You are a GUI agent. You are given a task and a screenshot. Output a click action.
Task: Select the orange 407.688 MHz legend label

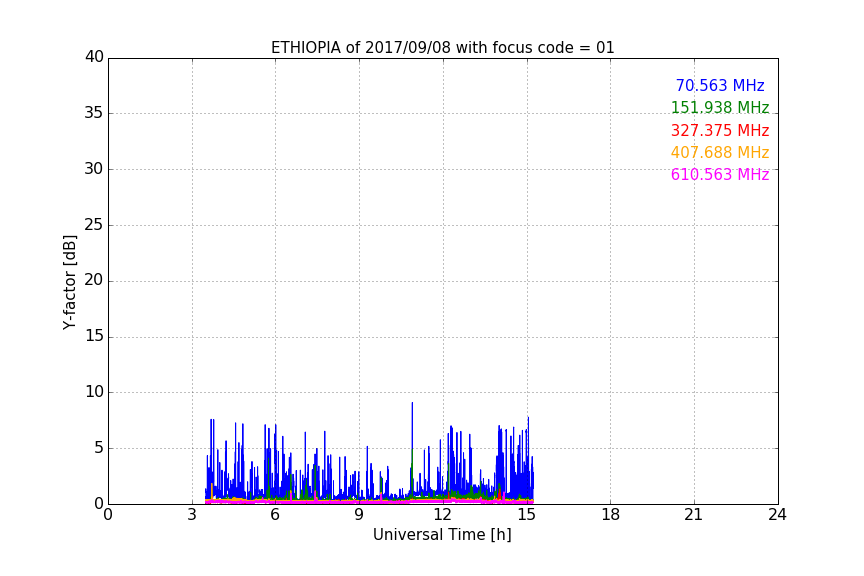720,152
